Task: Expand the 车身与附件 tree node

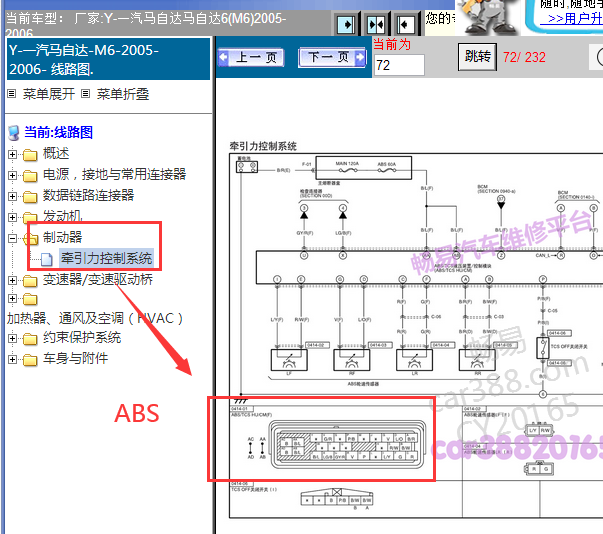Action: (12, 359)
